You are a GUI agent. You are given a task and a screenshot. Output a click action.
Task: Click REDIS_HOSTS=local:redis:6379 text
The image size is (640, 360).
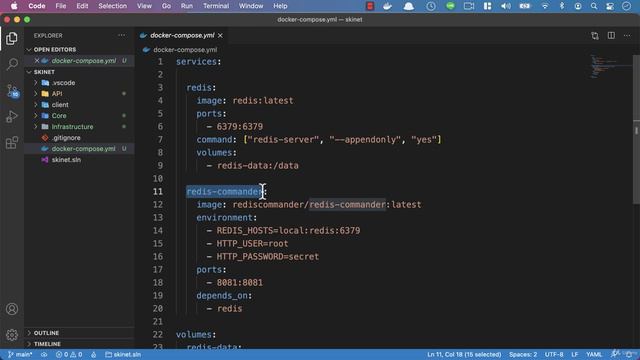288,231
